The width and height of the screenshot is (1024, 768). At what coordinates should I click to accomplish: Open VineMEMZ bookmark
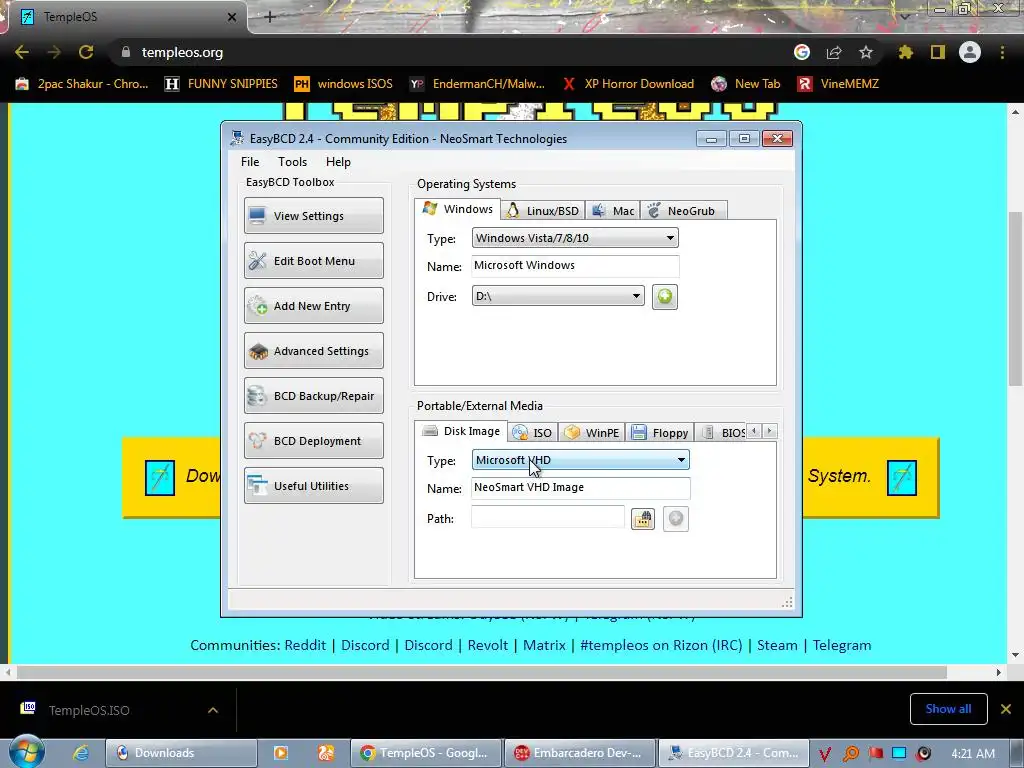point(839,84)
